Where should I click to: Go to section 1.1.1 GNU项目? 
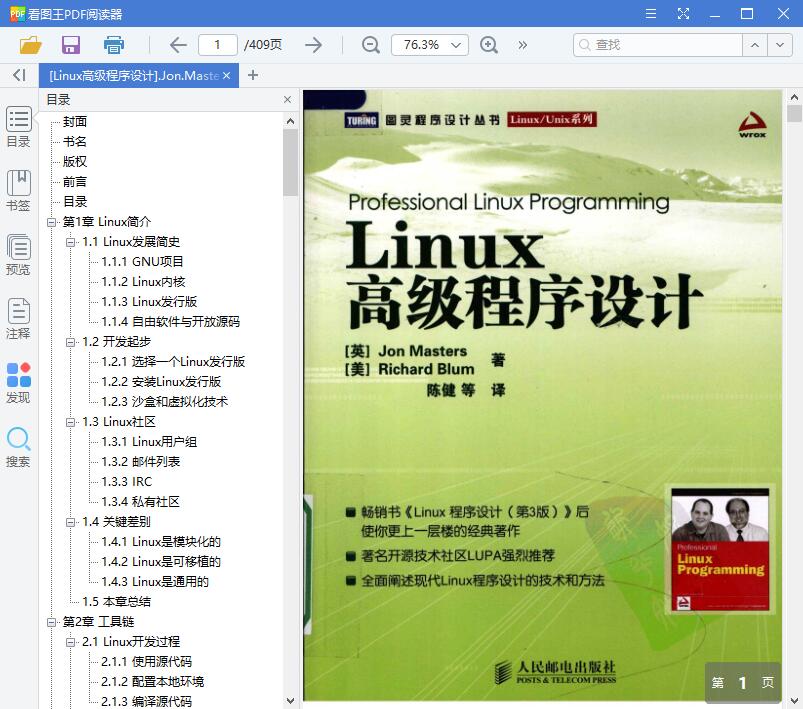[x=142, y=262]
